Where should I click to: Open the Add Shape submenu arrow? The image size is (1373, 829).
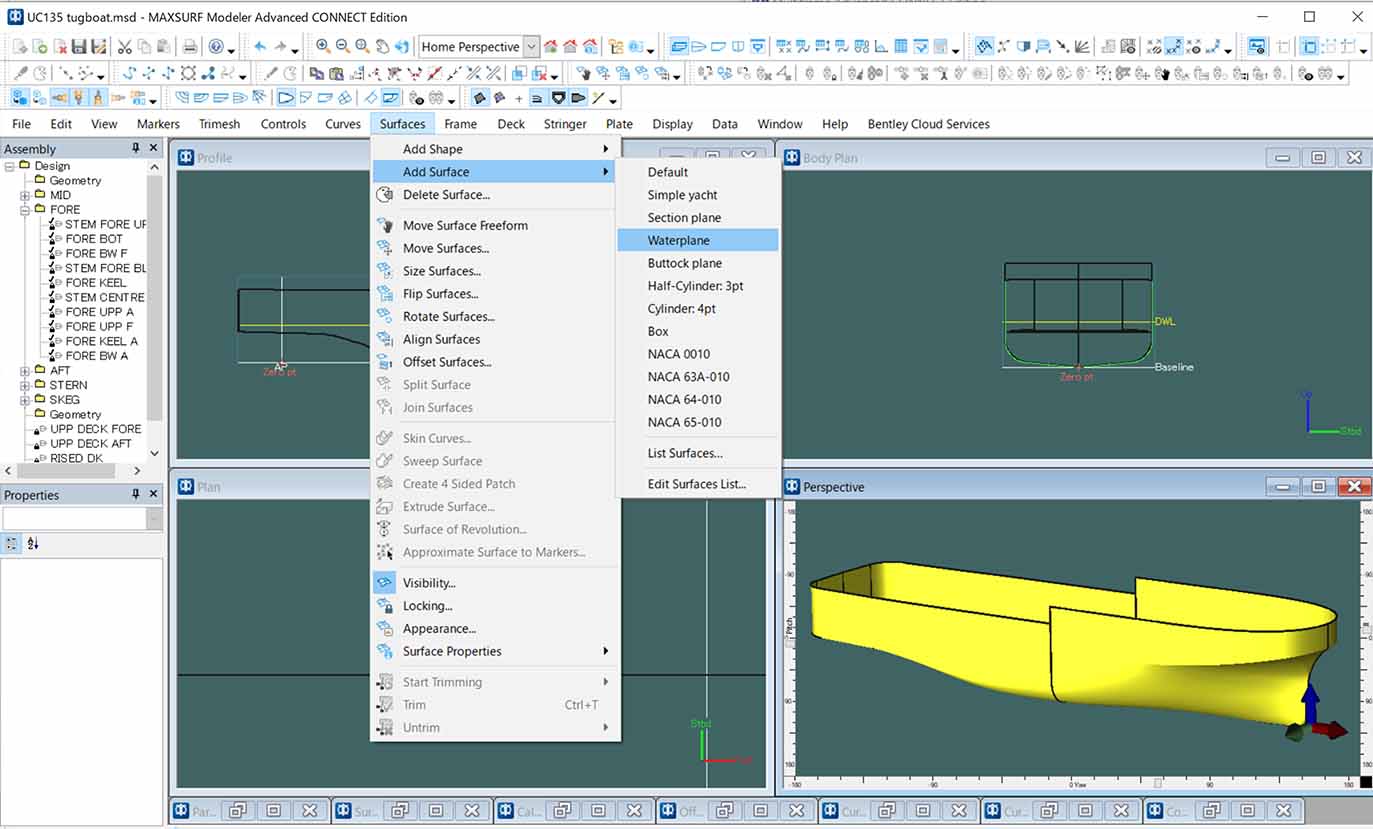pyautogui.click(x=605, y=149)
